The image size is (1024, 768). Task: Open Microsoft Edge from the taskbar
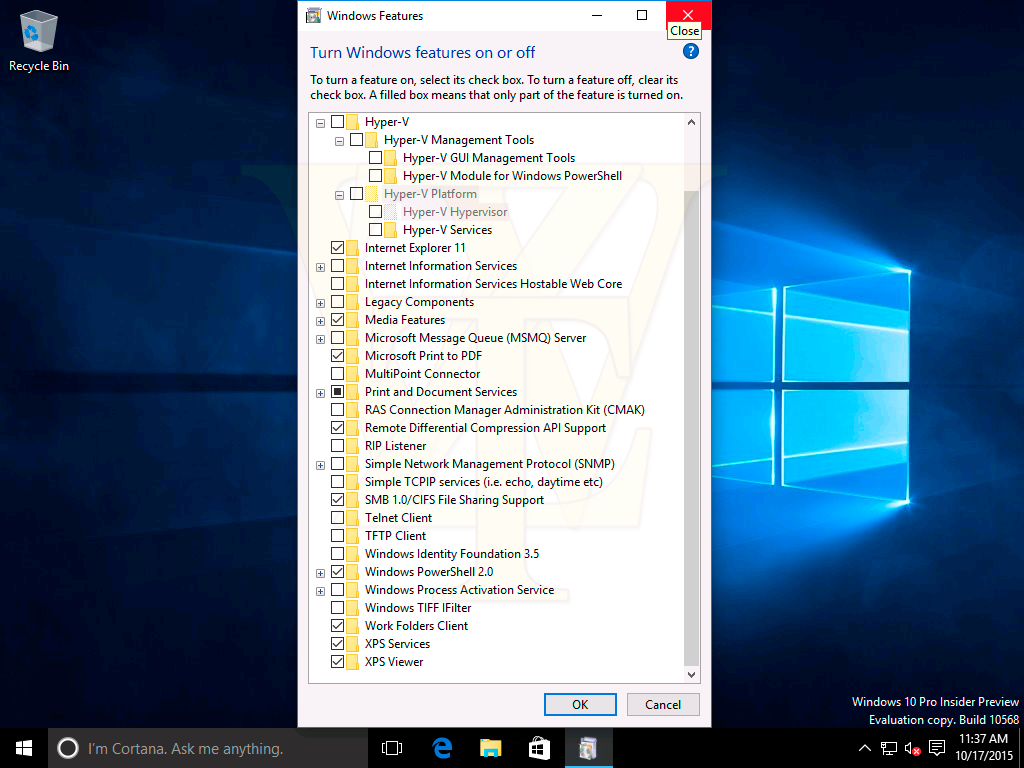click(442, 747)
